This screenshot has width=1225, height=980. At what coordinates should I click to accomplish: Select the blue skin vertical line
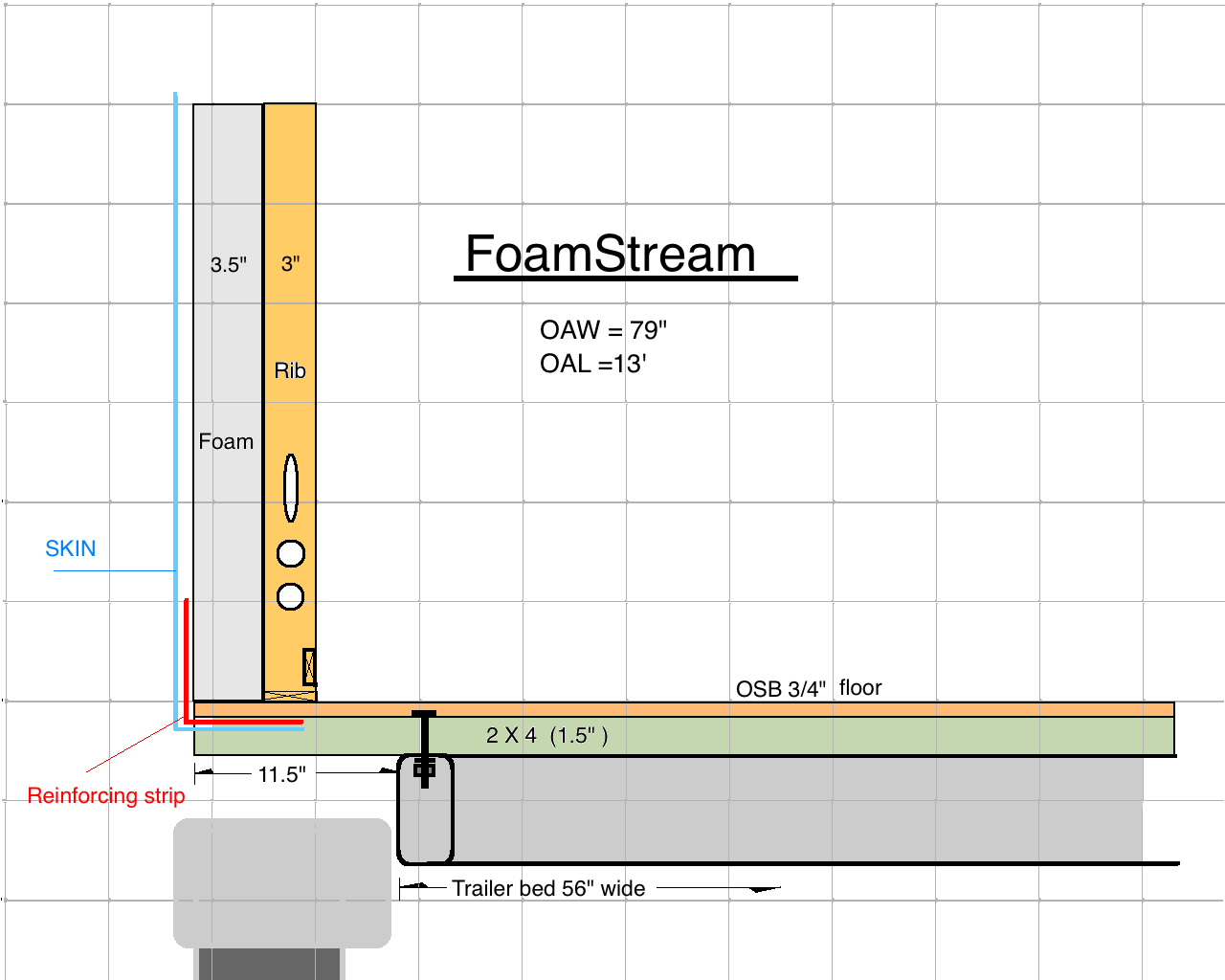pos(175,410)
